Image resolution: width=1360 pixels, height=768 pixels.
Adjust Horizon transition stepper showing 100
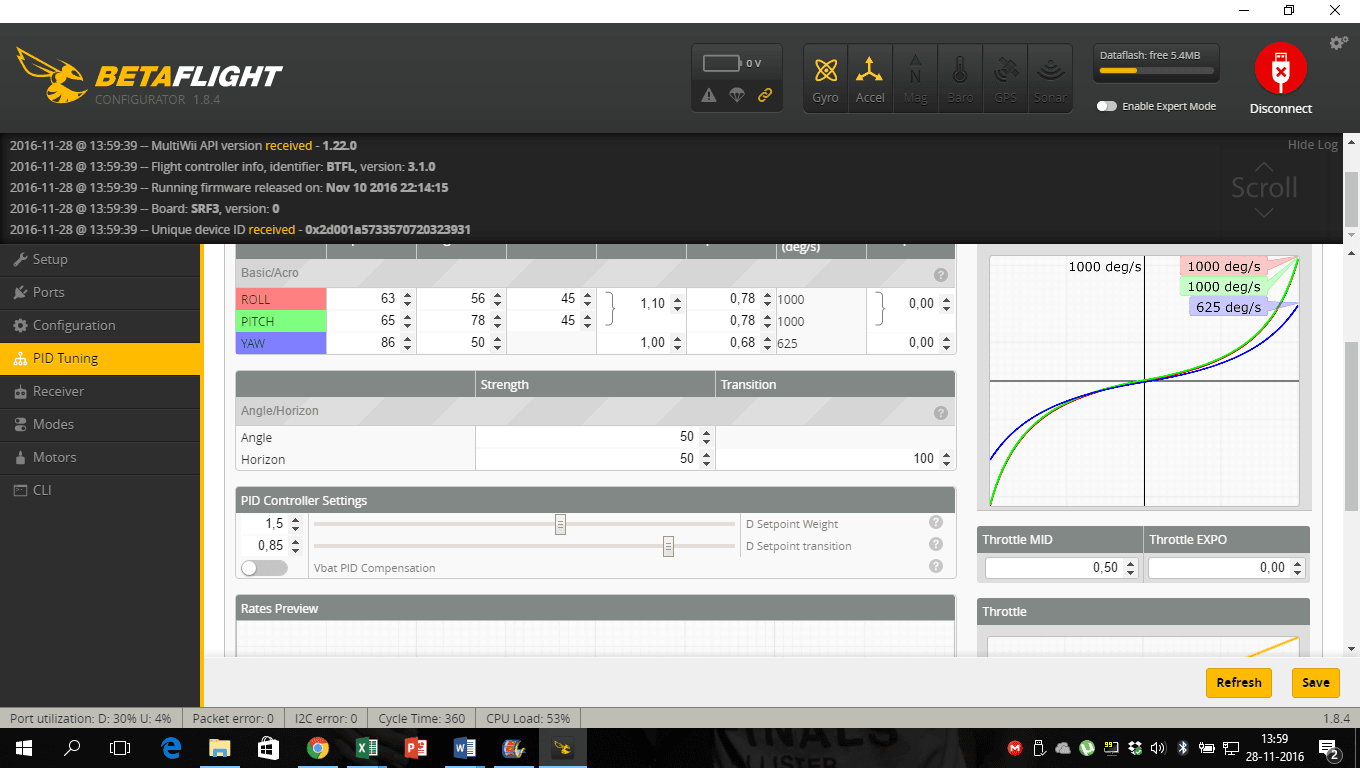tap(946, 459)
